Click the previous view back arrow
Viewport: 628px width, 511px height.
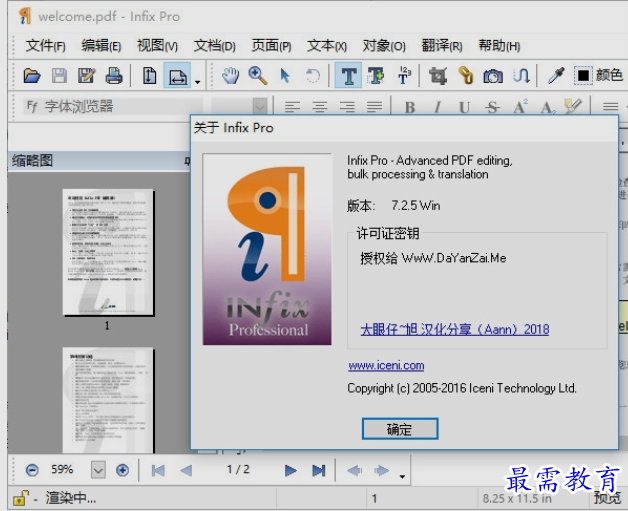354,470
